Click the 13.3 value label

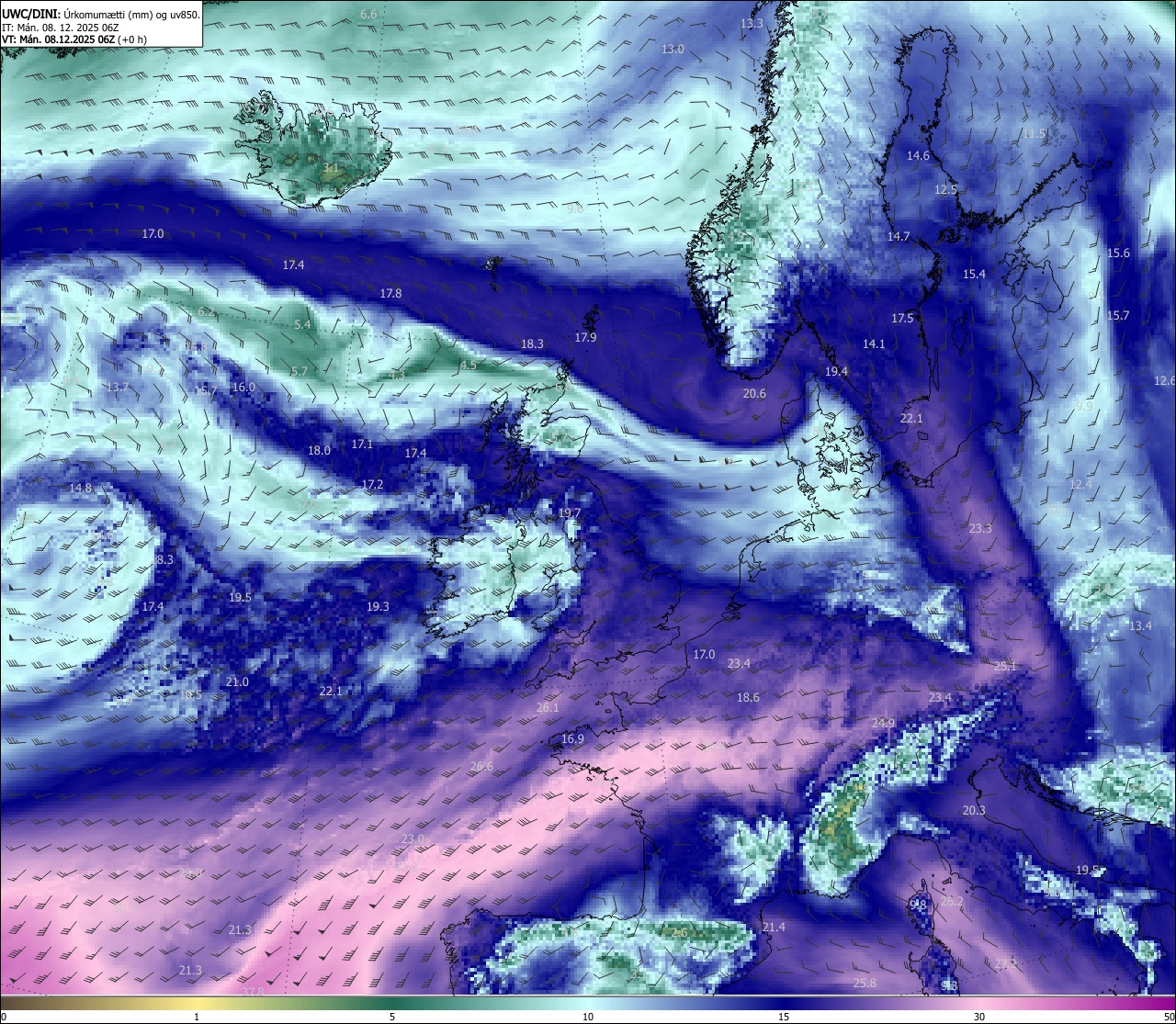tap(752, 23)
